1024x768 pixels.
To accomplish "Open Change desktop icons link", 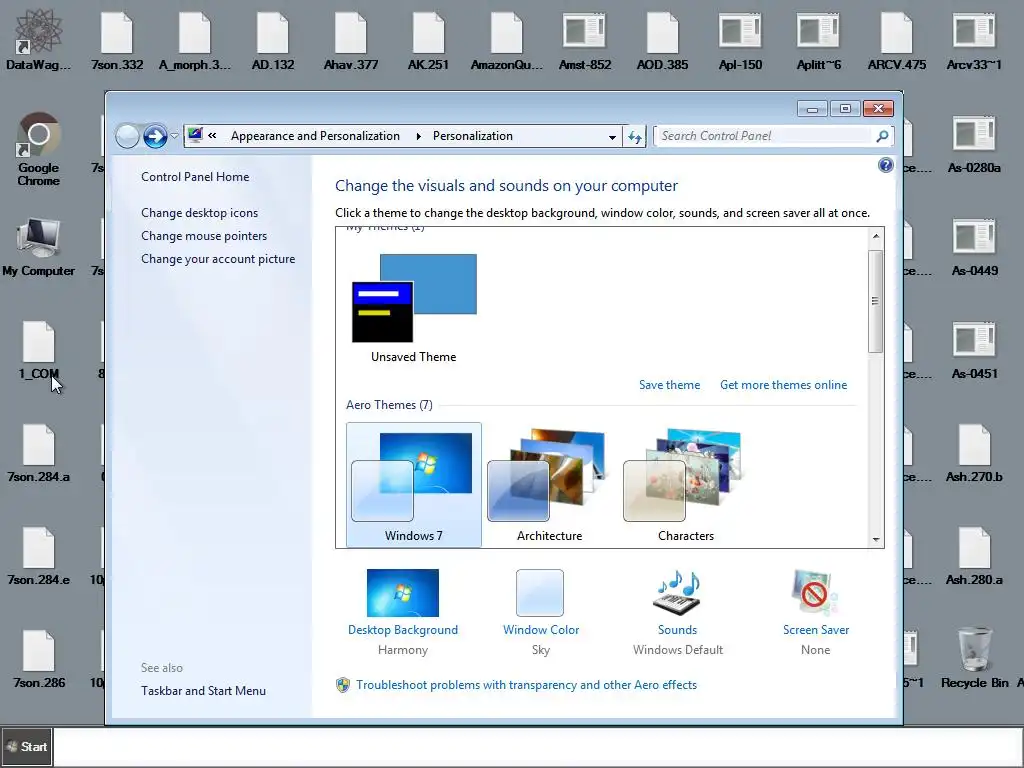I will click(199, 213).
